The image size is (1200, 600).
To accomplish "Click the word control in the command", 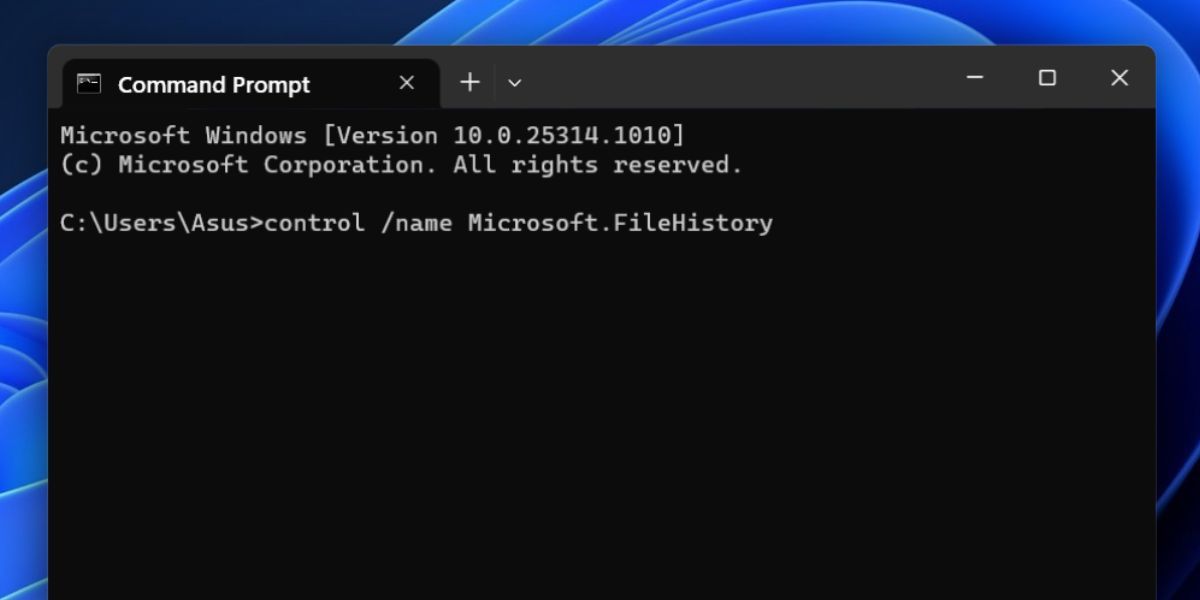I will click(x=314, y=223).
